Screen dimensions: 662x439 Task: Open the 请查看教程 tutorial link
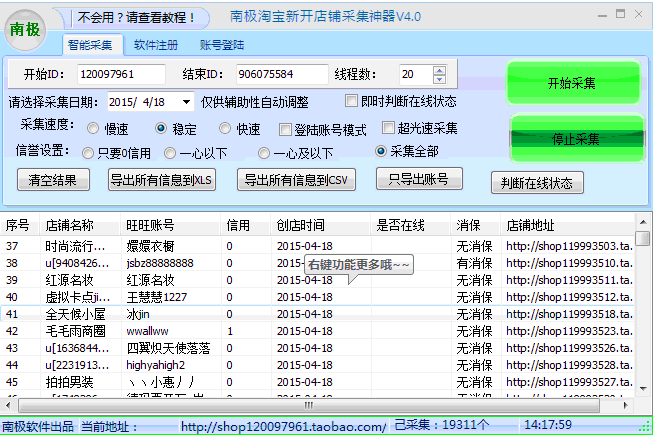pos(137,17)
